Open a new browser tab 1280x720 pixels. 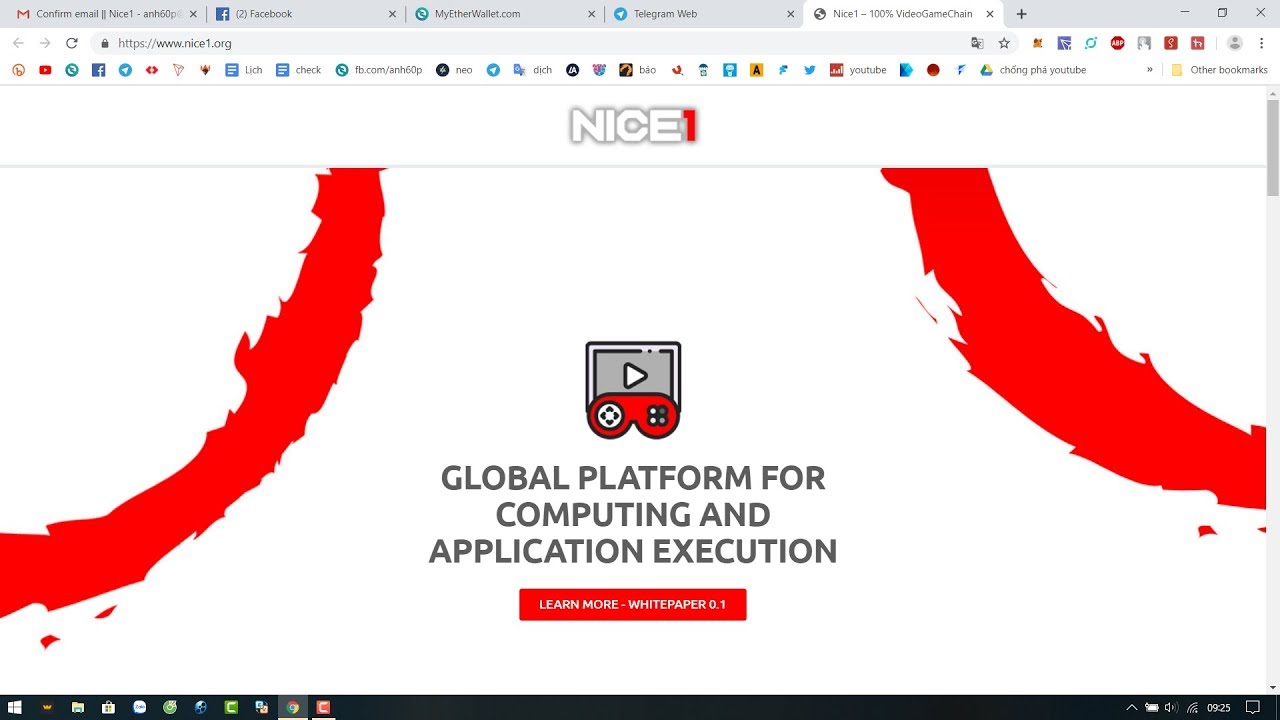pyautogui.click(x=1021, y=14)
